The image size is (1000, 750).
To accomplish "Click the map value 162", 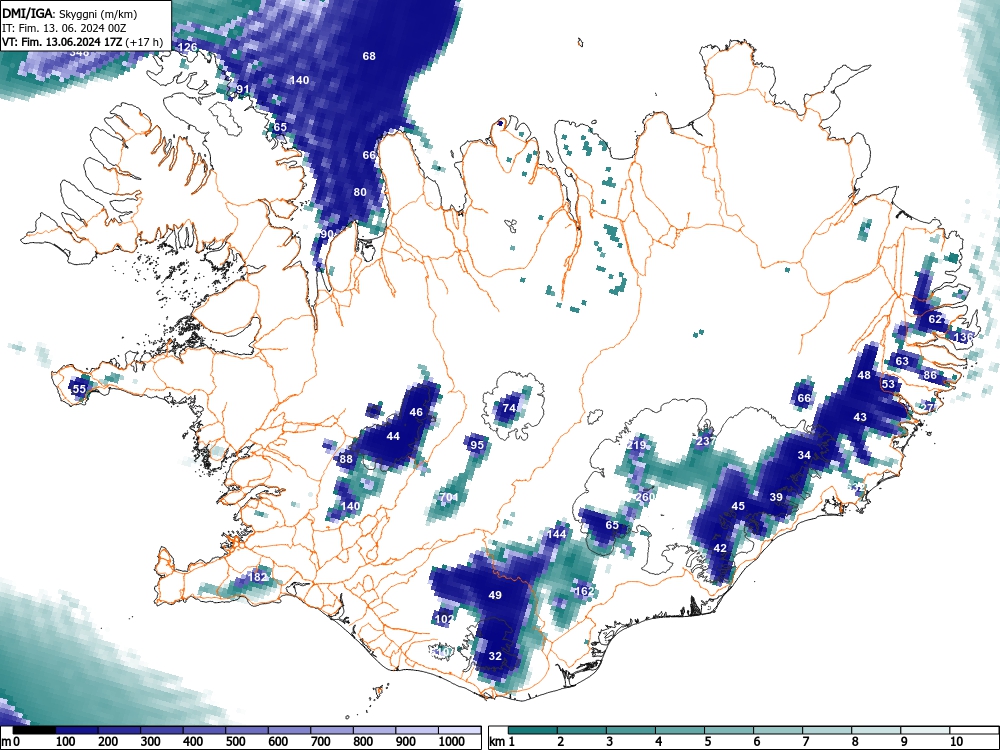I will tap(585, 591).
